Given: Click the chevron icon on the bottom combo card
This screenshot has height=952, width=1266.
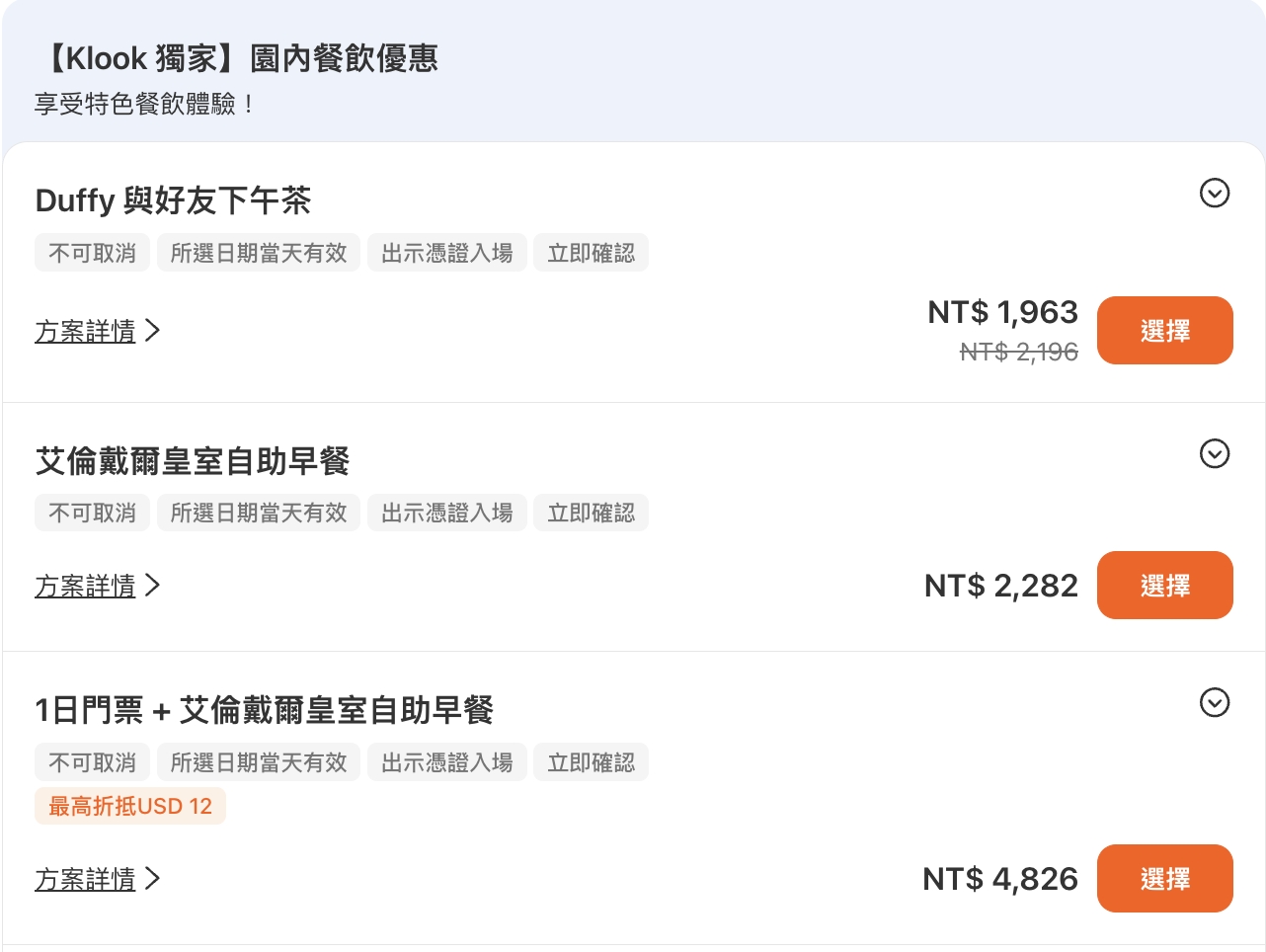Looking at the screenshot, I should 1214,703.
